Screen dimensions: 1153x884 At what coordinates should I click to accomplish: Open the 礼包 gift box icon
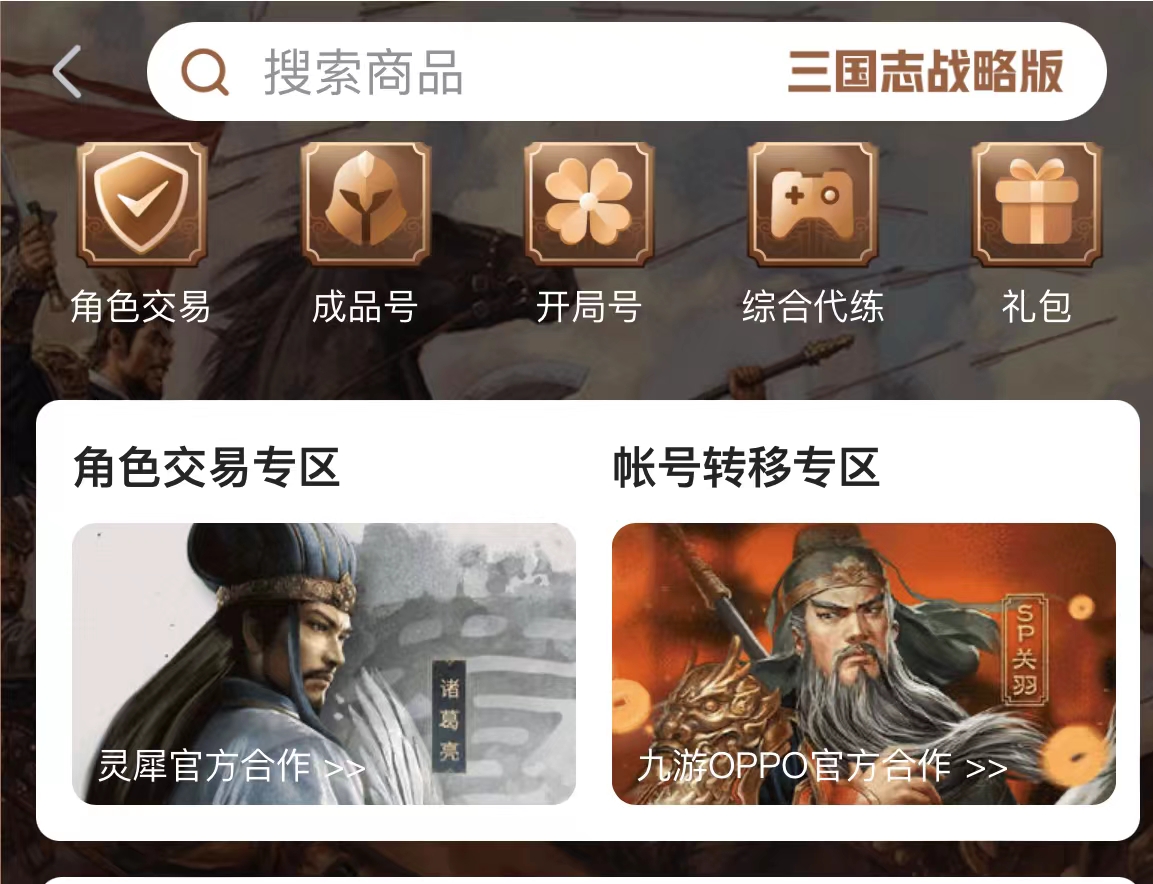point(1036,204)
